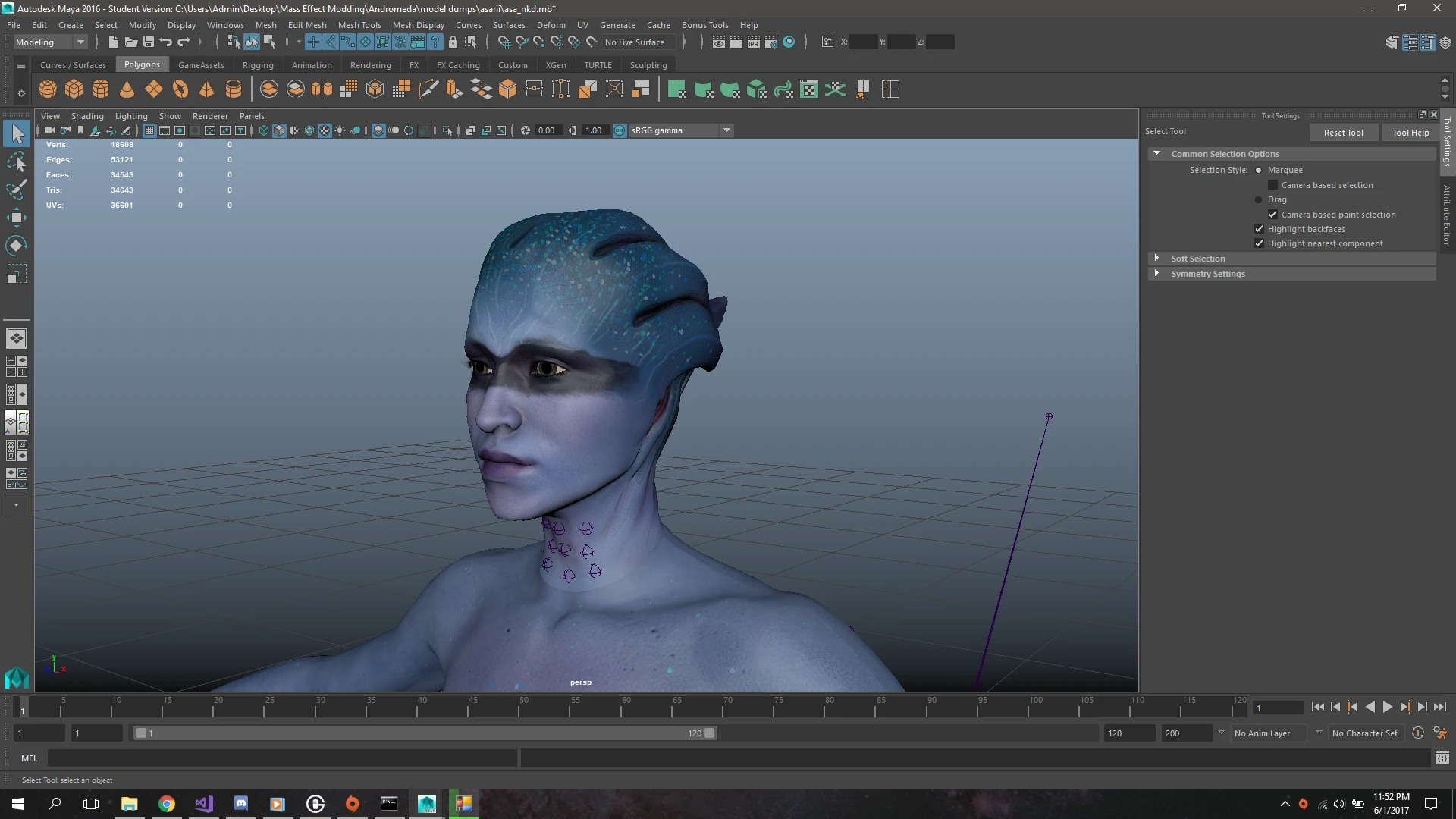Open the Edit Mesh menu
The image size is (1456, 819).
point(307,25)
